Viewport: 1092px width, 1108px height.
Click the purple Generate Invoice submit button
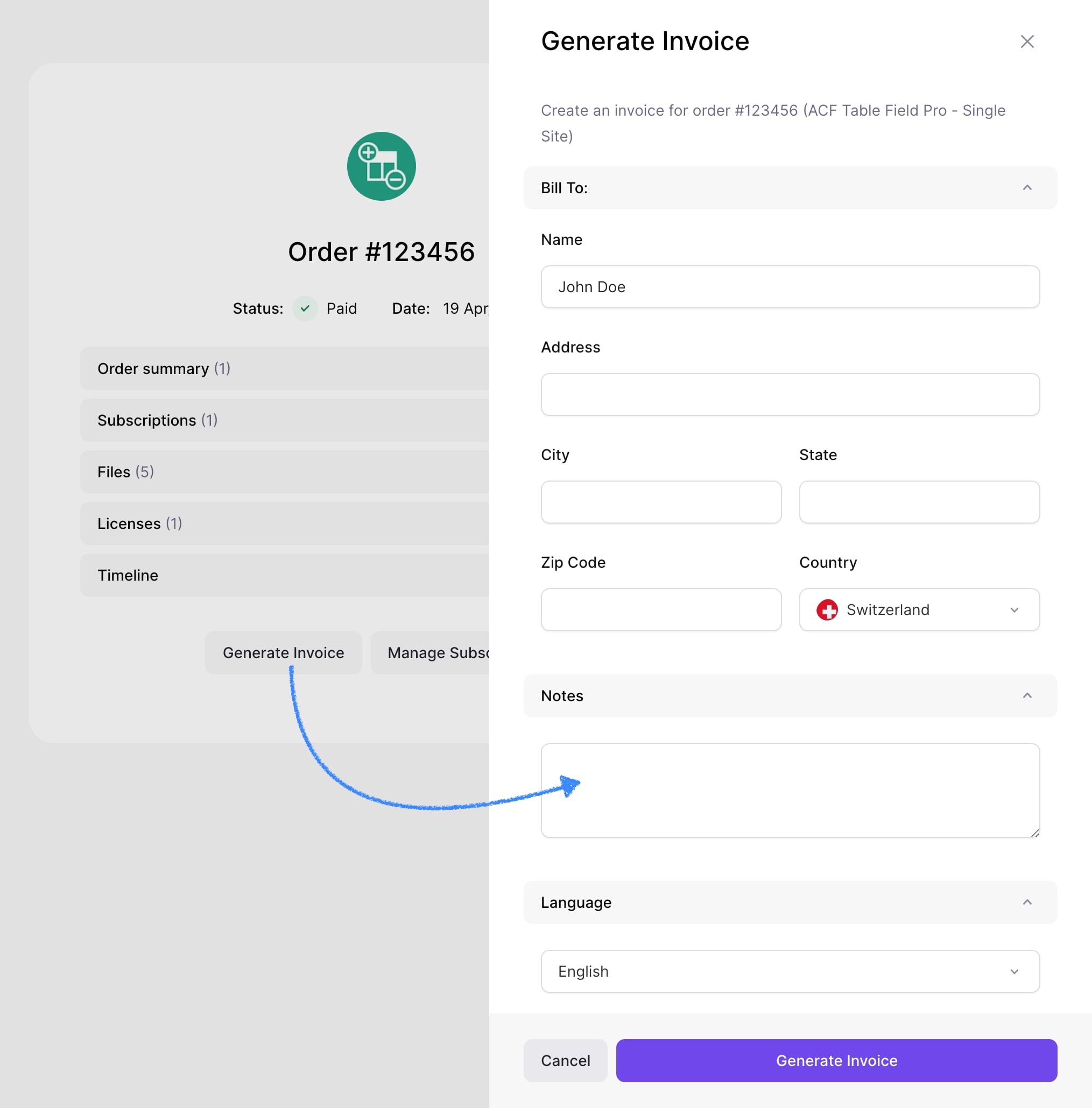click(x=836, y=1061)
